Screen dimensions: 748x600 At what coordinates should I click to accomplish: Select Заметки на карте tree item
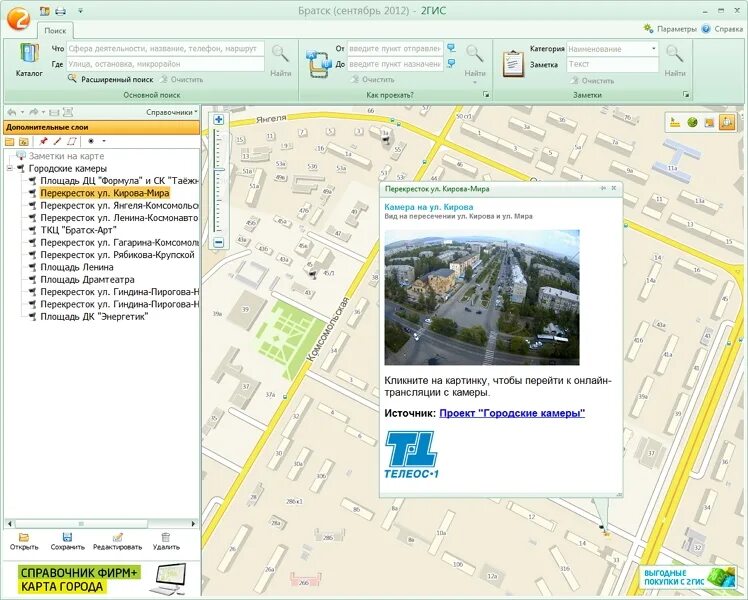[x=66, y=156]
